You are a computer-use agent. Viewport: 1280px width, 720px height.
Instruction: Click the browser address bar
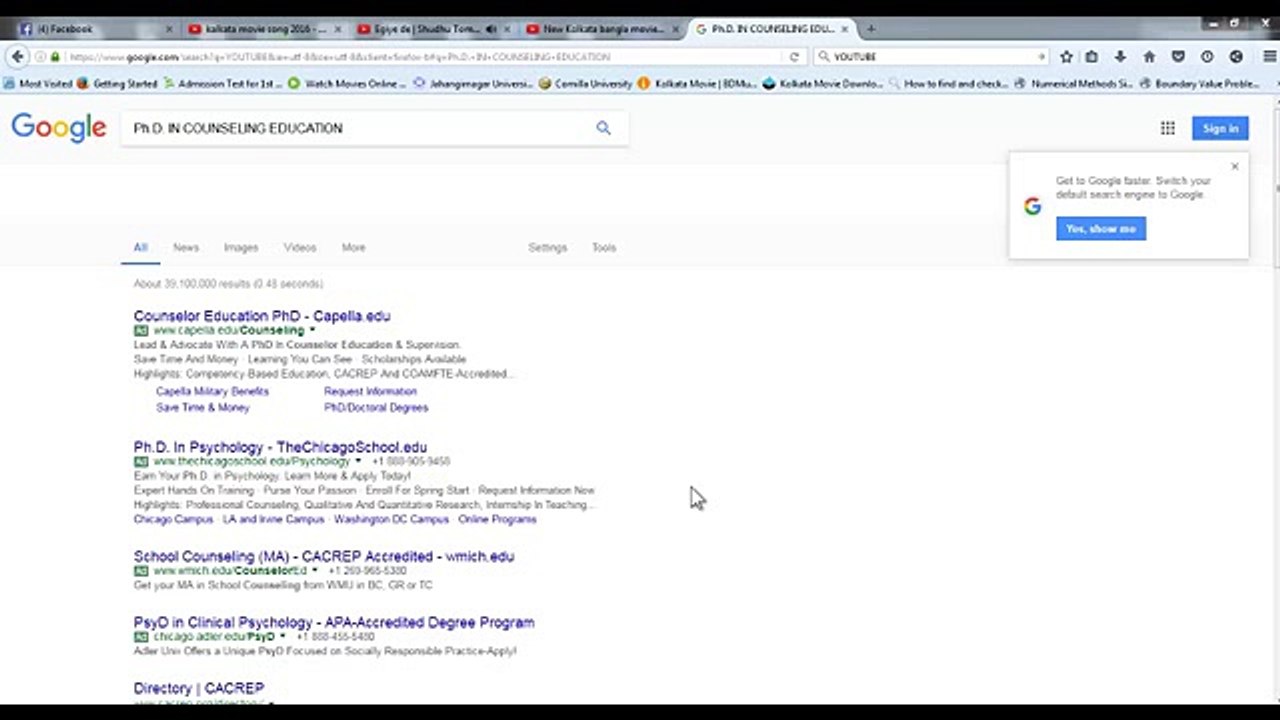point(420,57)
